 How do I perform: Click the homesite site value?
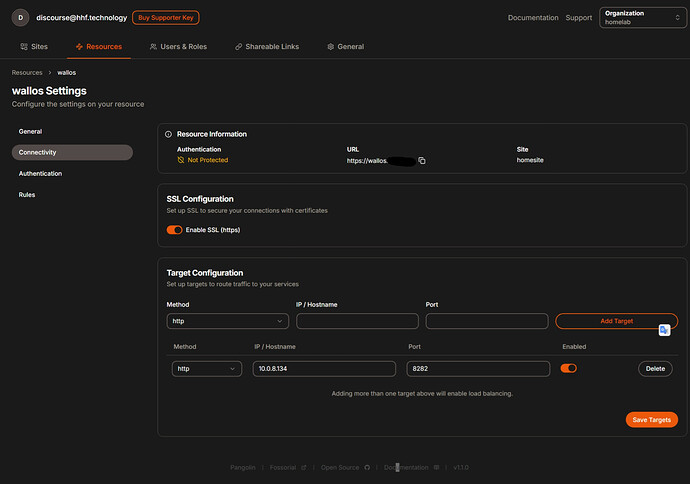530,160
